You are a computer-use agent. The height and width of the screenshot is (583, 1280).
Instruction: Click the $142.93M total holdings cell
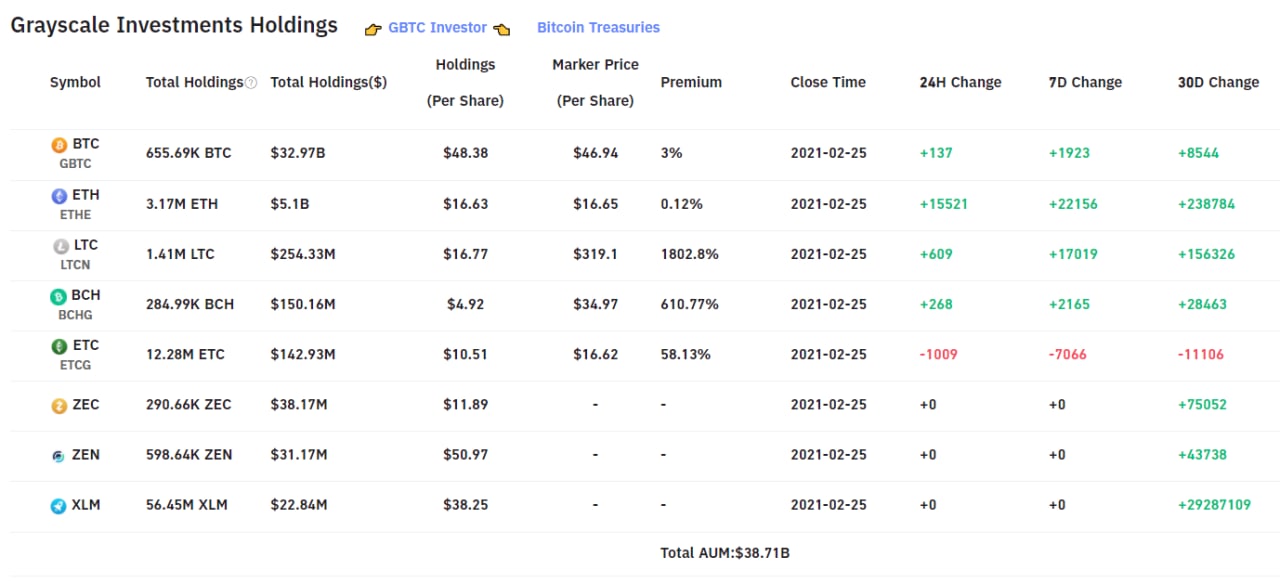click(x=303, y=354)
